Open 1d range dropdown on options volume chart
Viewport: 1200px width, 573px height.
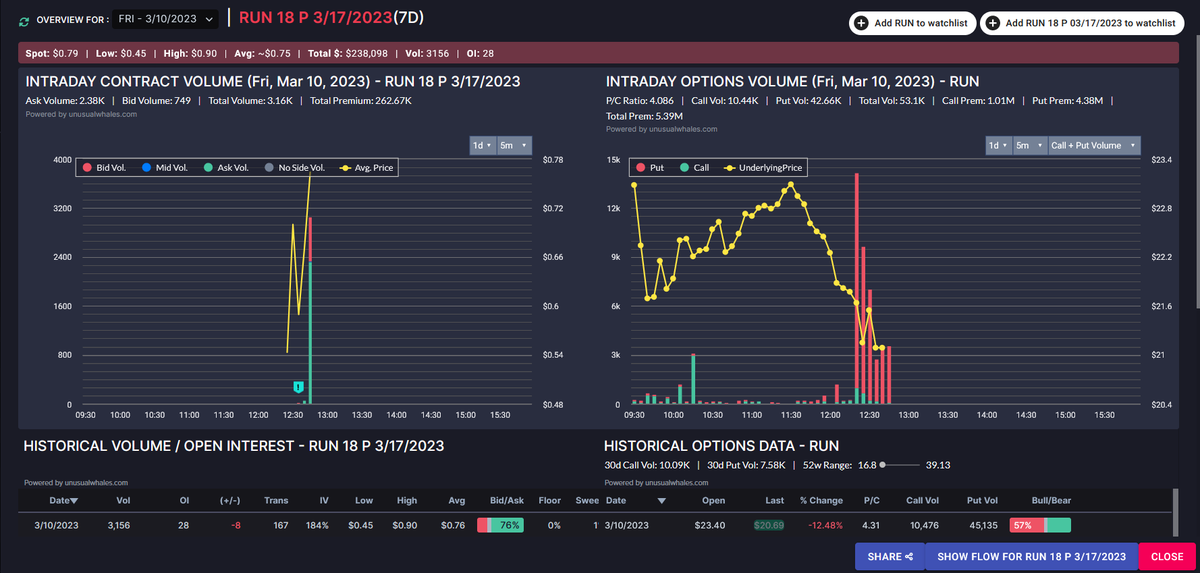pos(998,145)
